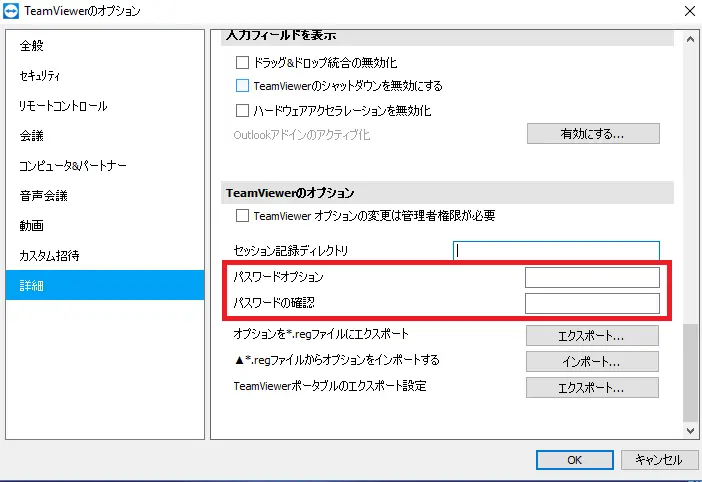Check ハードウェアアクセラレーションを無効化 option
The image size is (702, 482).
click(242, 110)
